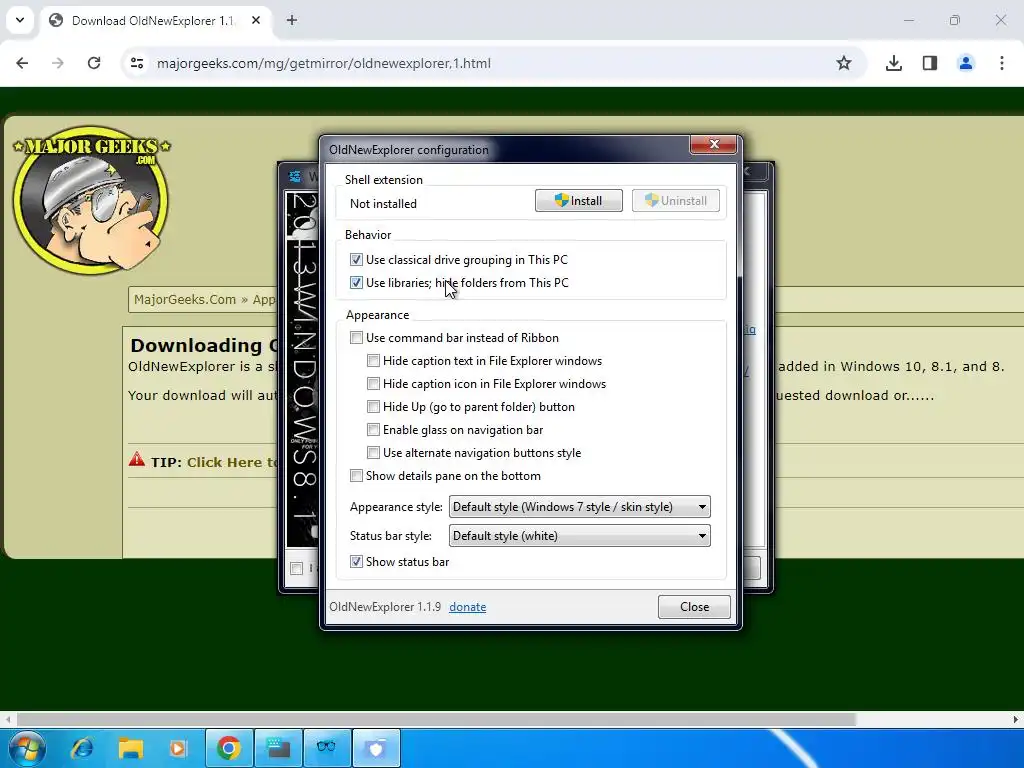View site information icon in address bar
Screen dimensions: 1024x768
click(x=137, y=63)
